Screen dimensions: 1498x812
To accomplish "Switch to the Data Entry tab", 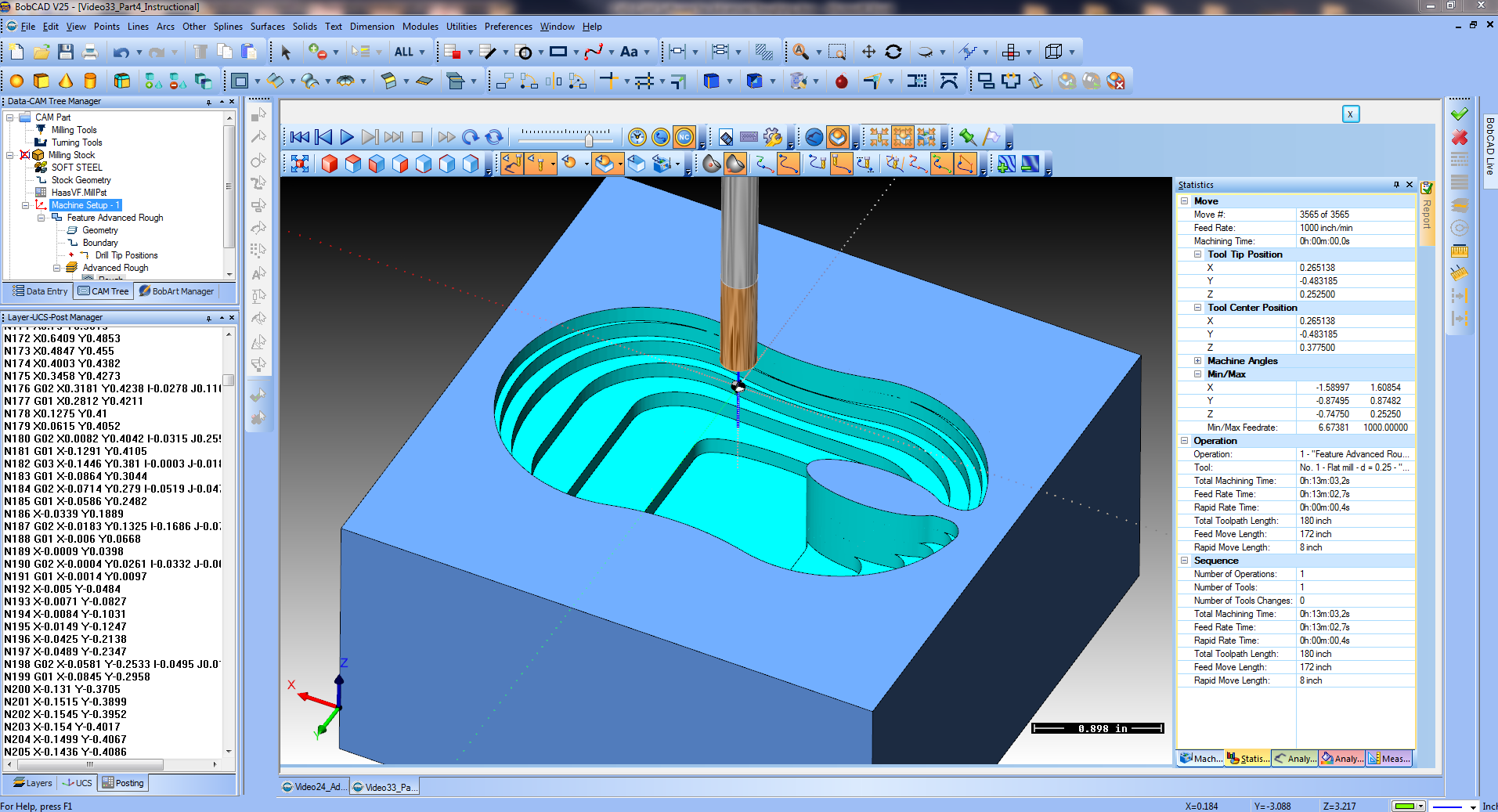I will (x=40, y=291).
